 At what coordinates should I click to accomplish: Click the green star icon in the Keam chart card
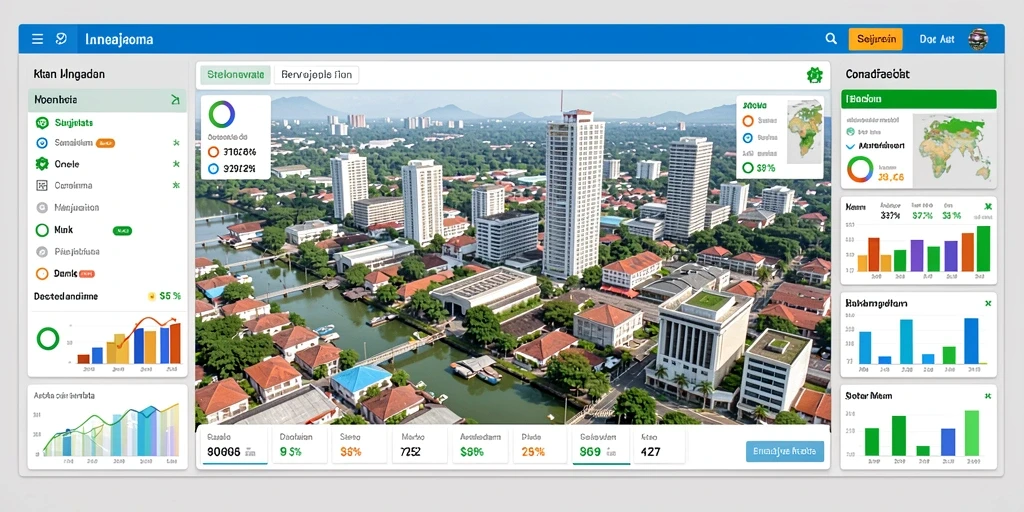[x=988, y=207]
